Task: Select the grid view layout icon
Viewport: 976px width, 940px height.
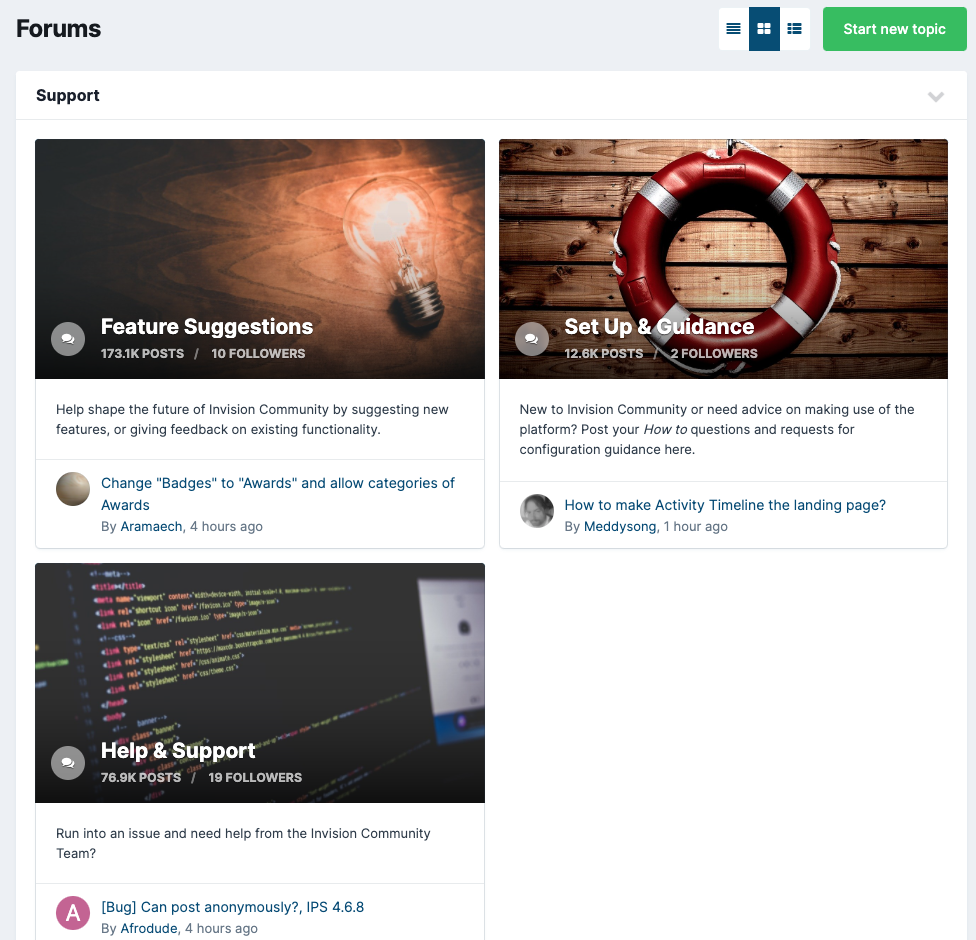Action: pos(764,29)
